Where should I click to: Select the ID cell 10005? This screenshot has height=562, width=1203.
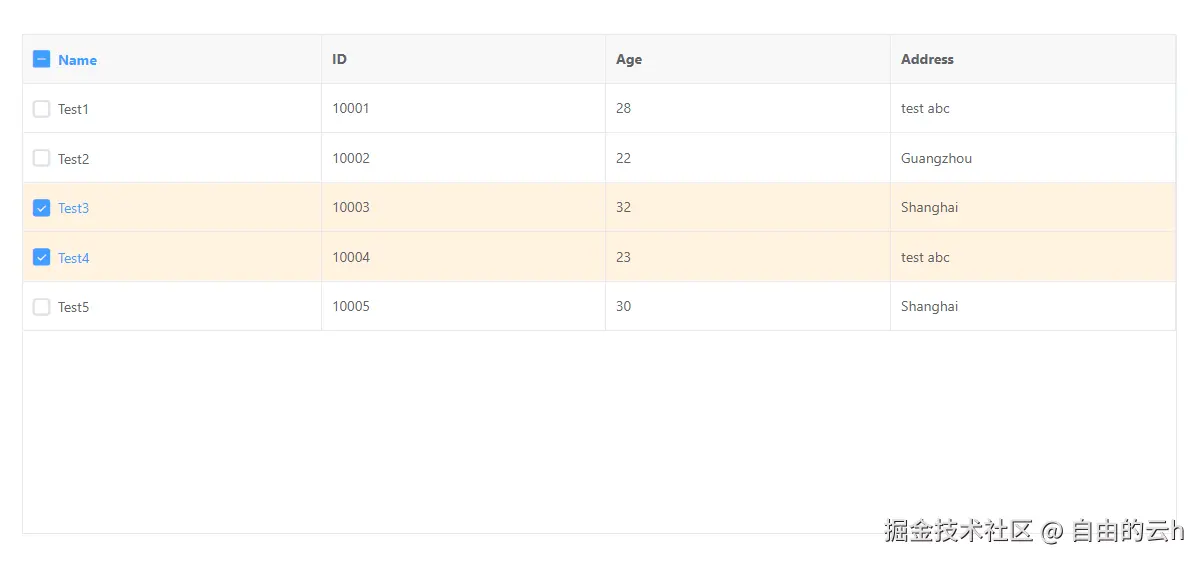351,307
